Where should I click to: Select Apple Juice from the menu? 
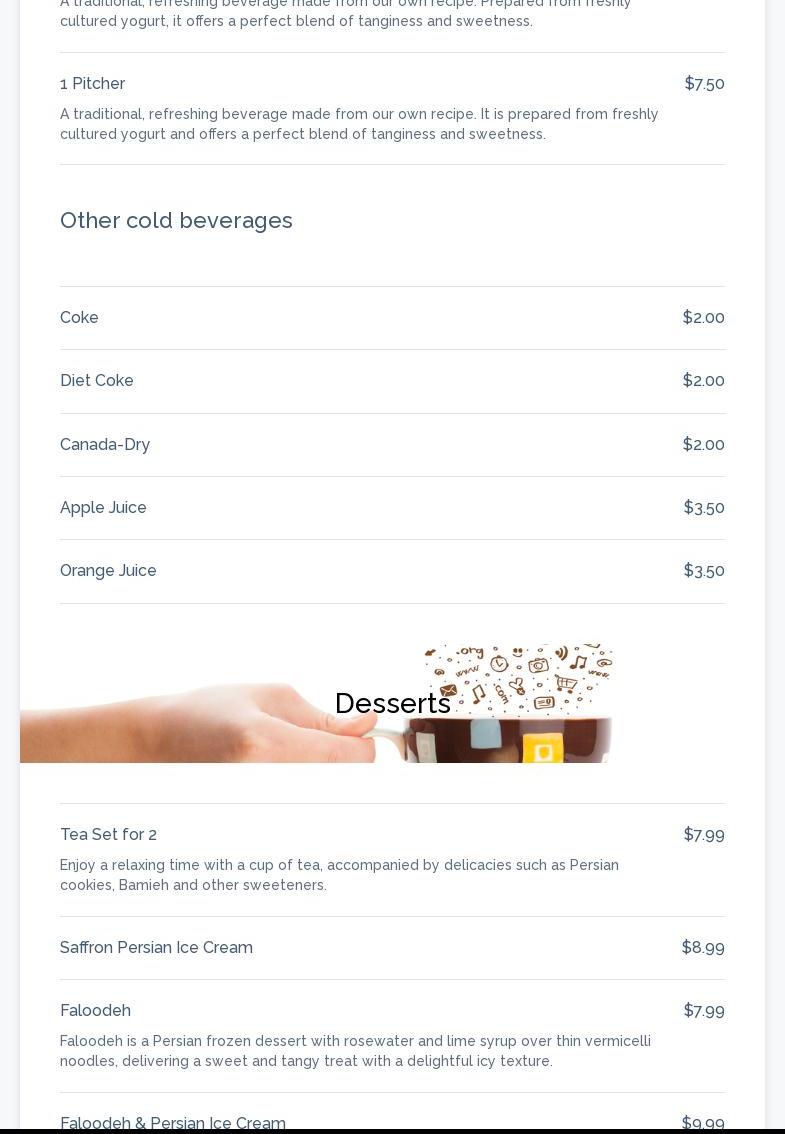pyautogui.click(x=103, y=508)
